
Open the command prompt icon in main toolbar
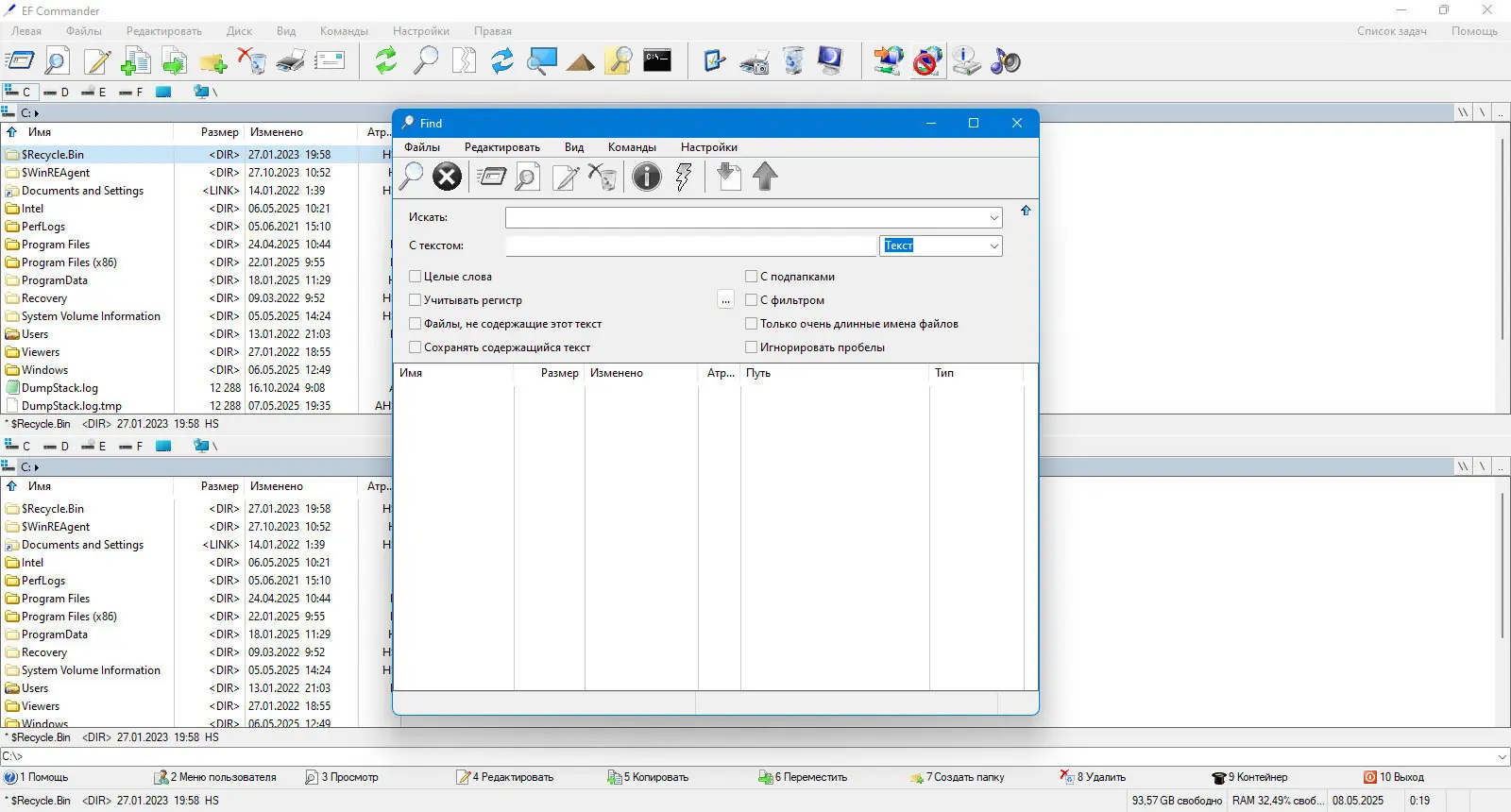pos(657,61)
